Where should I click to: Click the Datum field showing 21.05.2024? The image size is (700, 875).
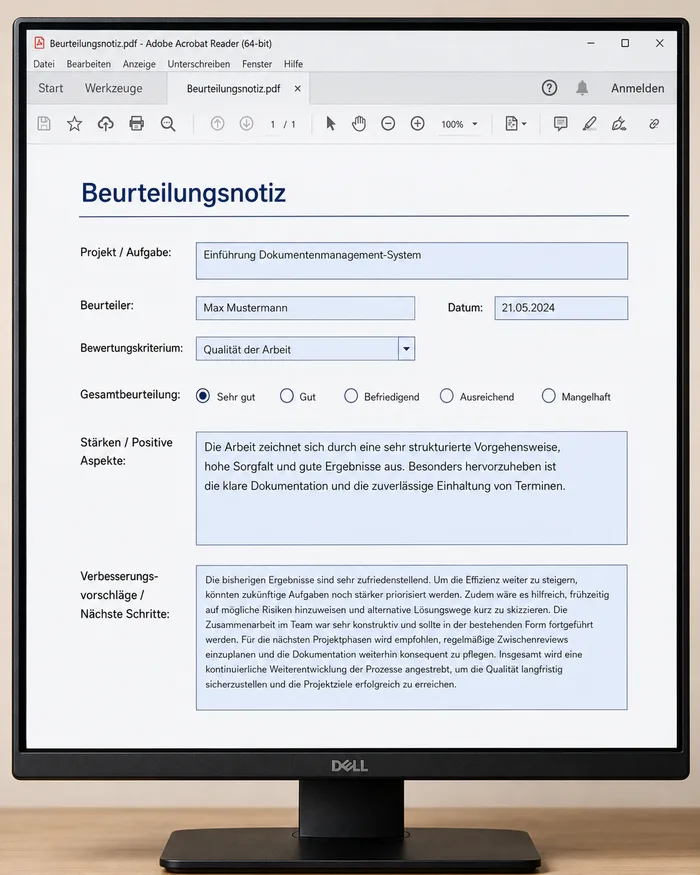click(x=561, y=308)
